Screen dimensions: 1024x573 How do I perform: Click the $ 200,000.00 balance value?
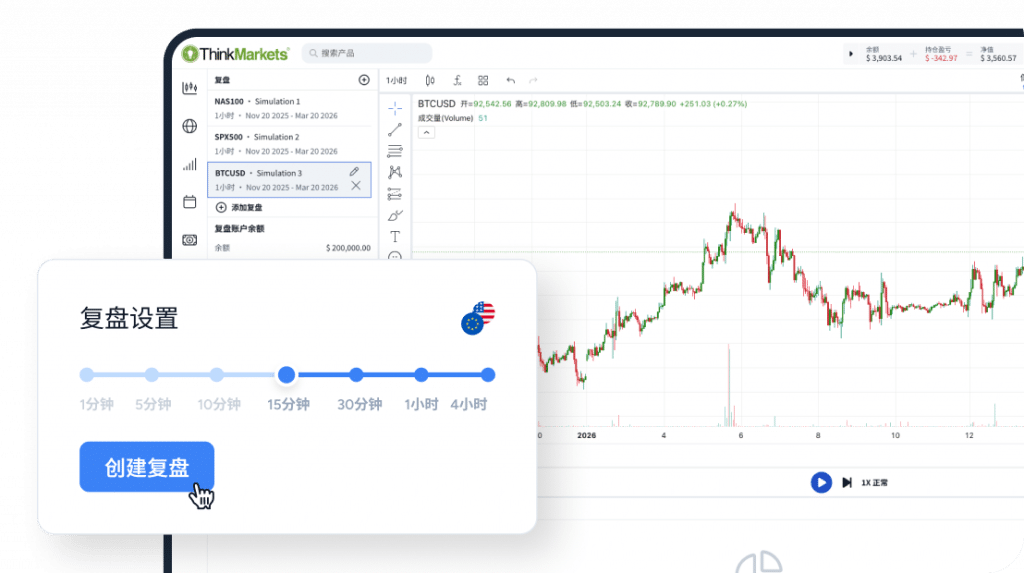coord(348,248)
